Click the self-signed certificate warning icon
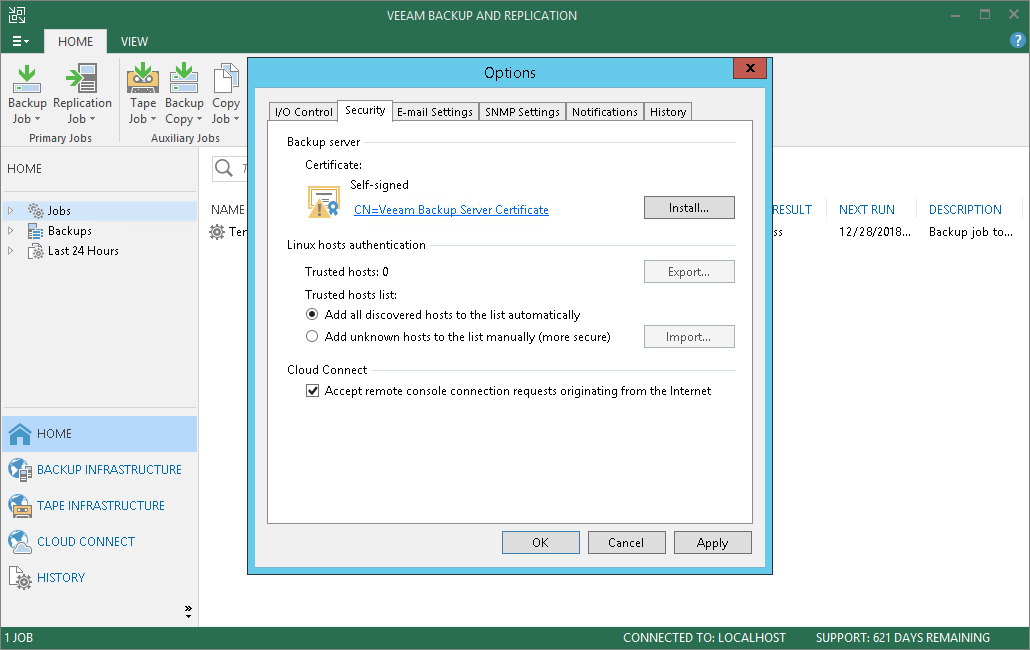Screen dimensions: 1030x650 [323, 202]
